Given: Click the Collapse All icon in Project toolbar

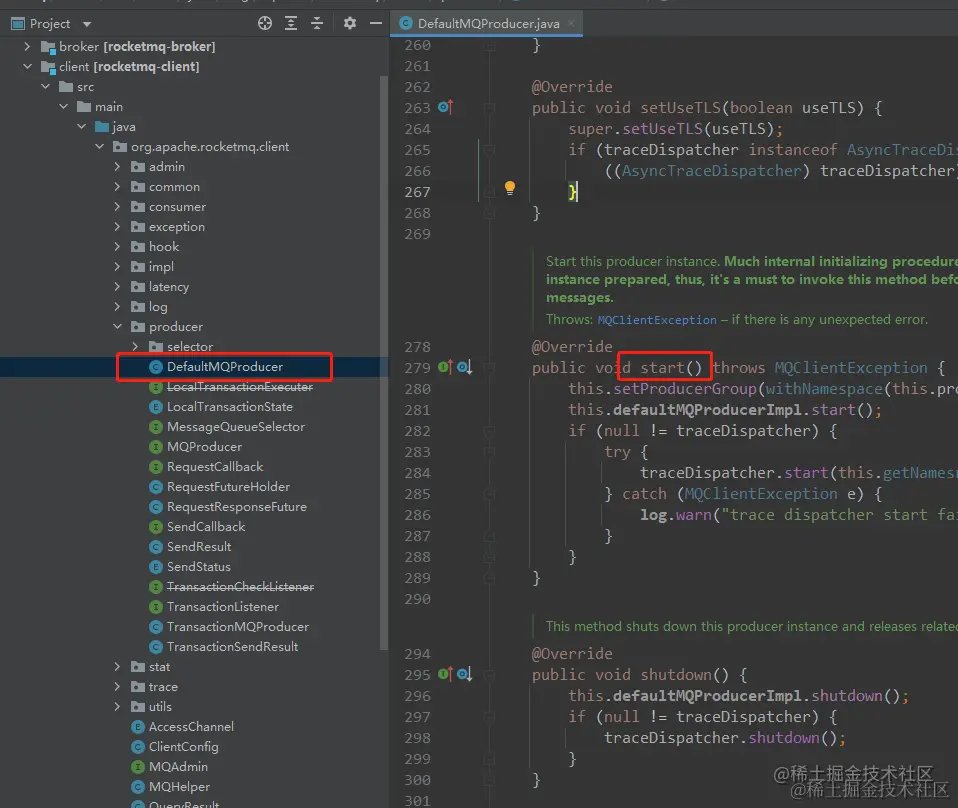Looking at the screenshot, I should pos(316,24).
